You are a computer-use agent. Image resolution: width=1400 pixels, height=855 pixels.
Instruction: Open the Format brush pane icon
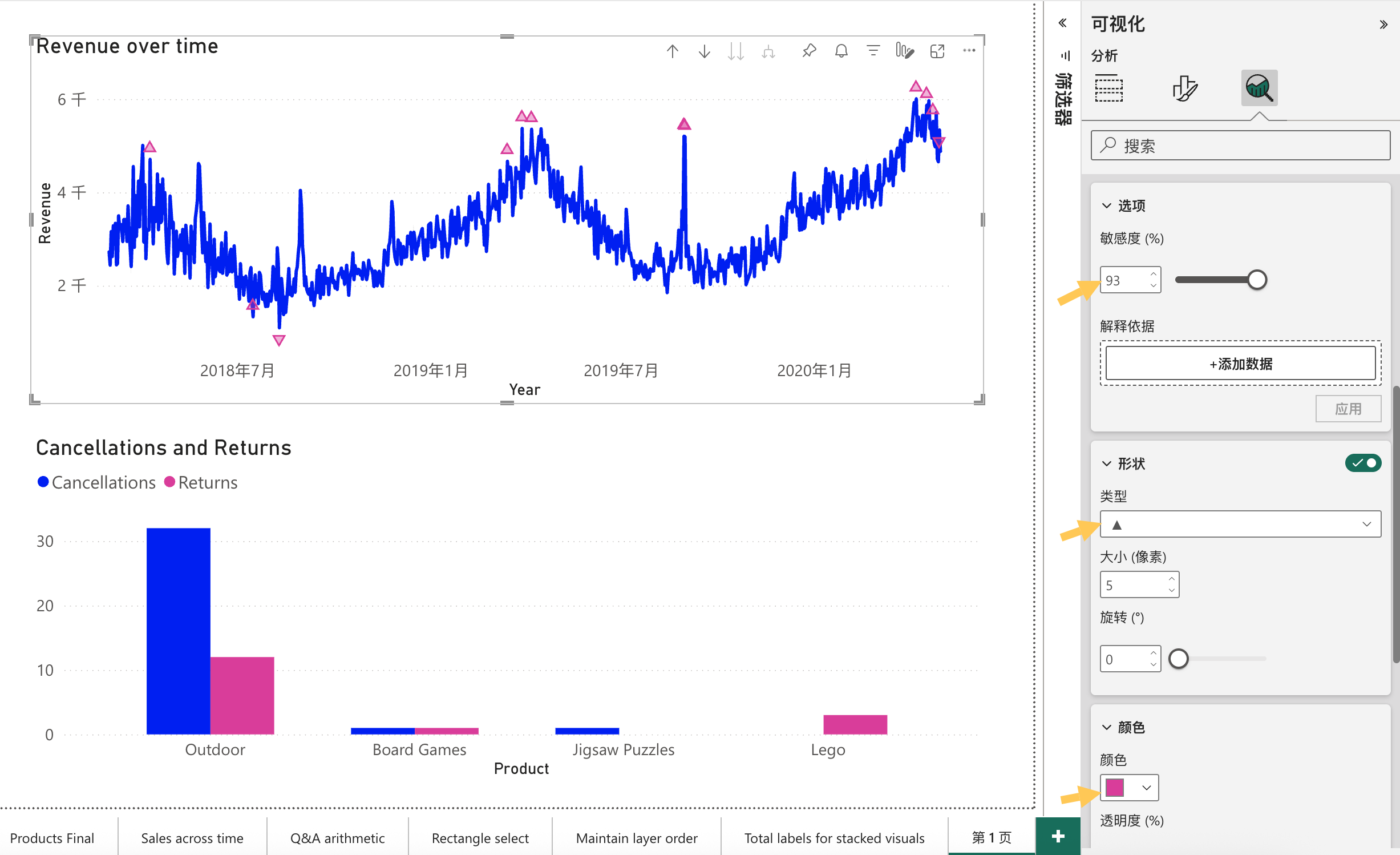coord(1184,88)
